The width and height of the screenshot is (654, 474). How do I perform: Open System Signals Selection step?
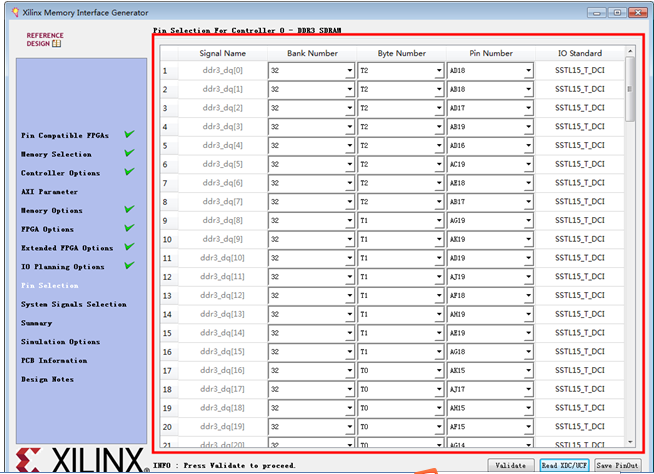74,305
